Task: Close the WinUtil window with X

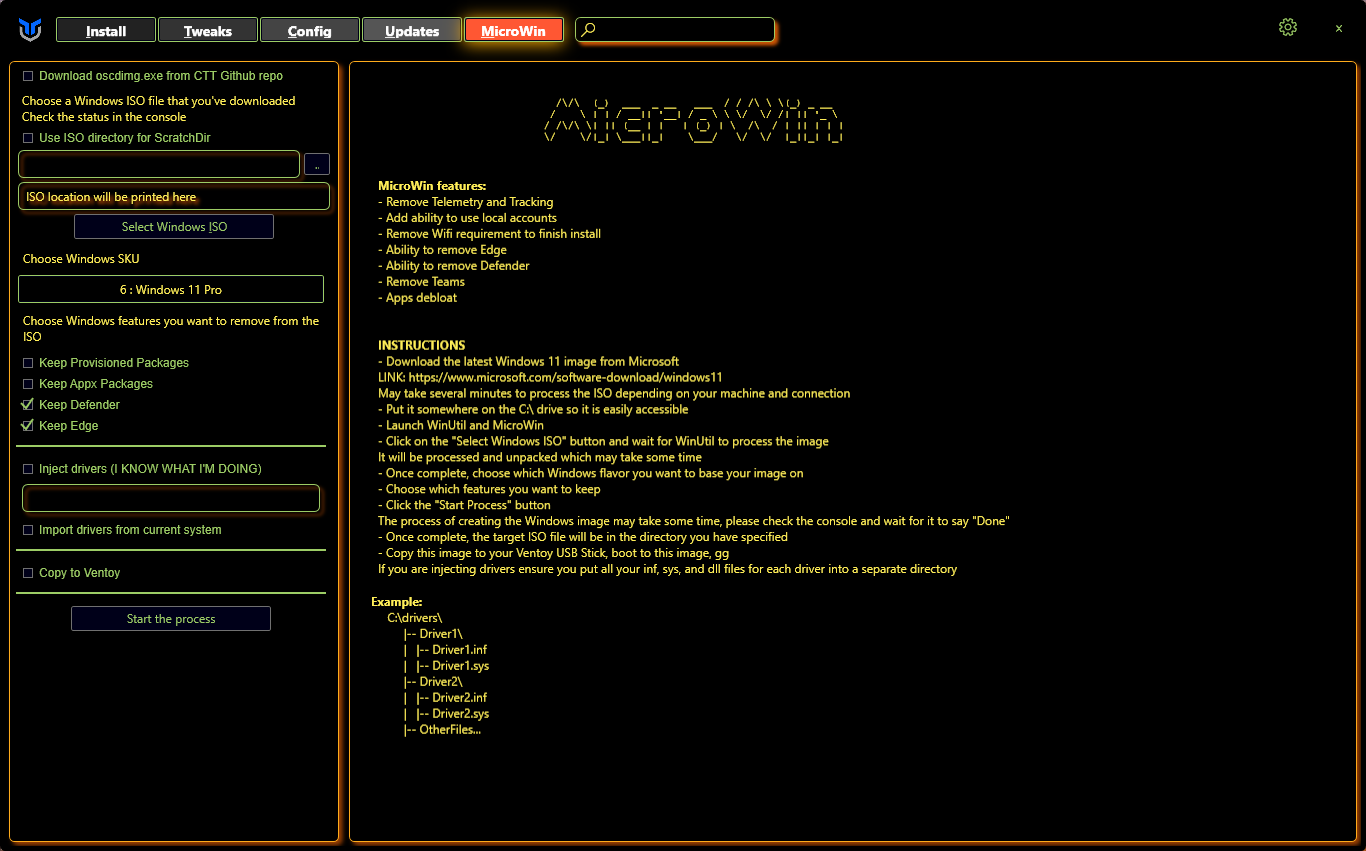Action: click(1339, 29)
